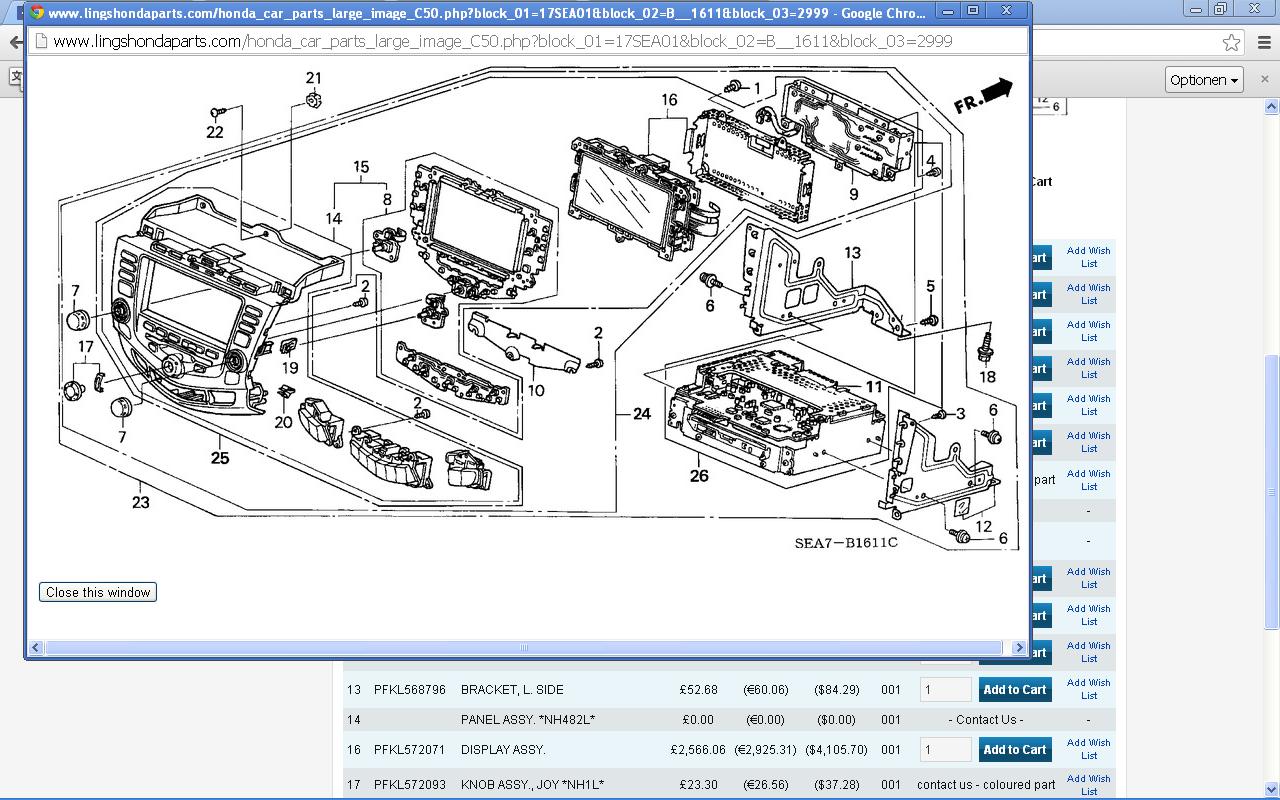This screenshot has height=800, width=1280.
Task: Minimize the main Chrome window
Action: point(1194,9)
